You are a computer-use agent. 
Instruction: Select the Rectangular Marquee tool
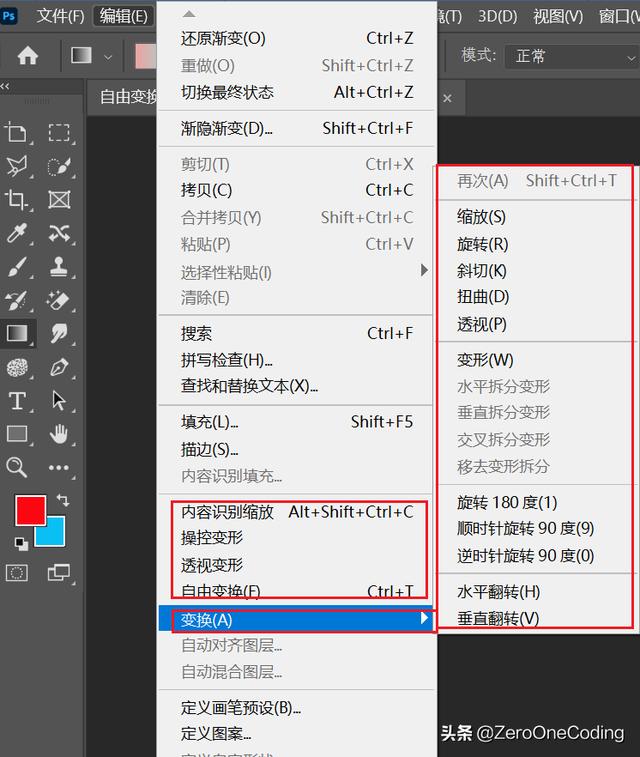(x=59, y=132)
